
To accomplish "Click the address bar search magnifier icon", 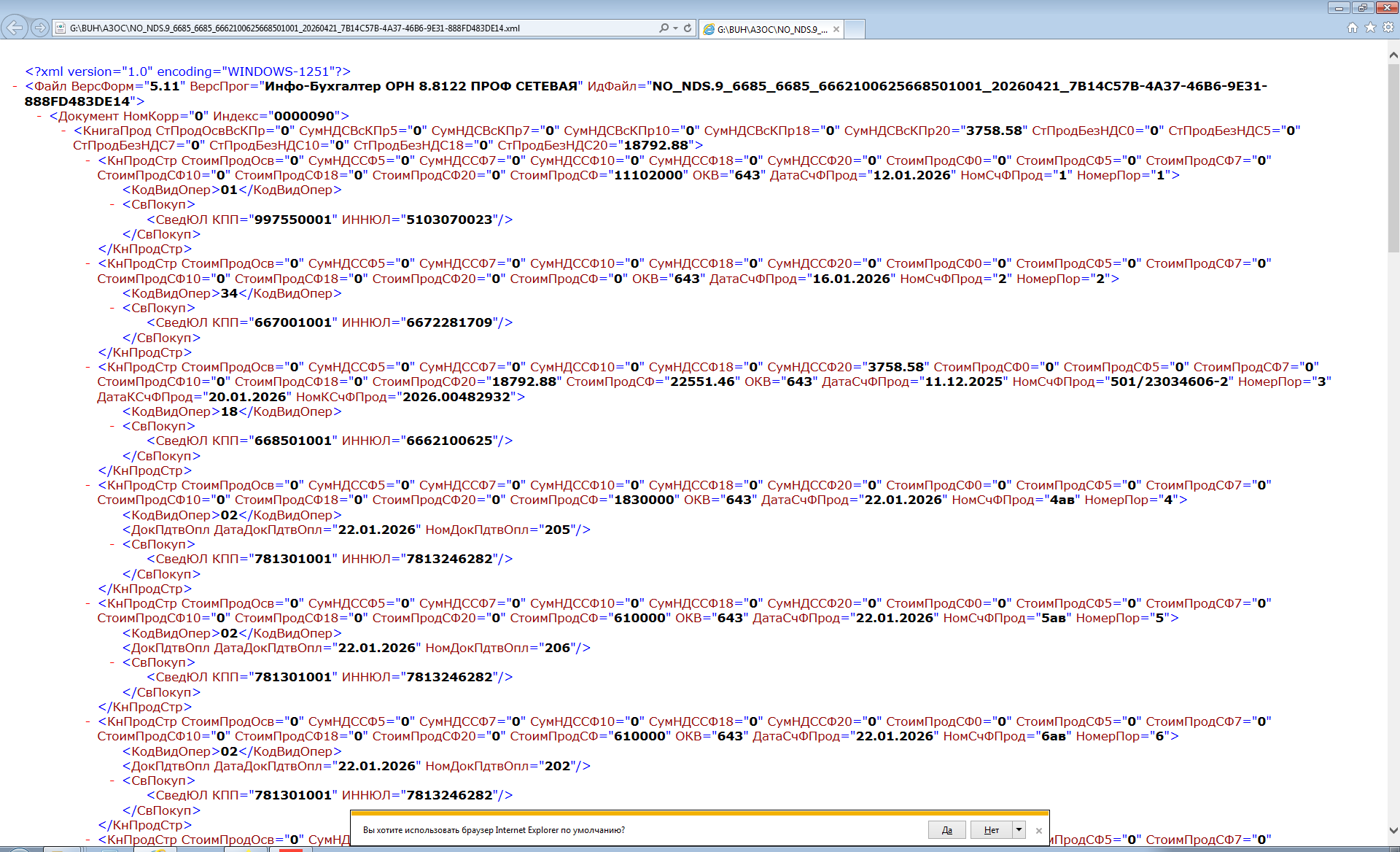I will pos(664,28).
